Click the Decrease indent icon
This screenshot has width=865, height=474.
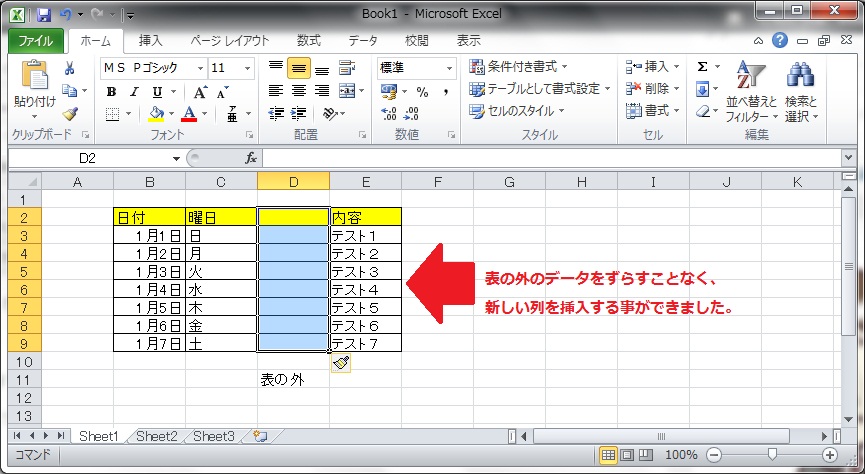tap(276, 113)
